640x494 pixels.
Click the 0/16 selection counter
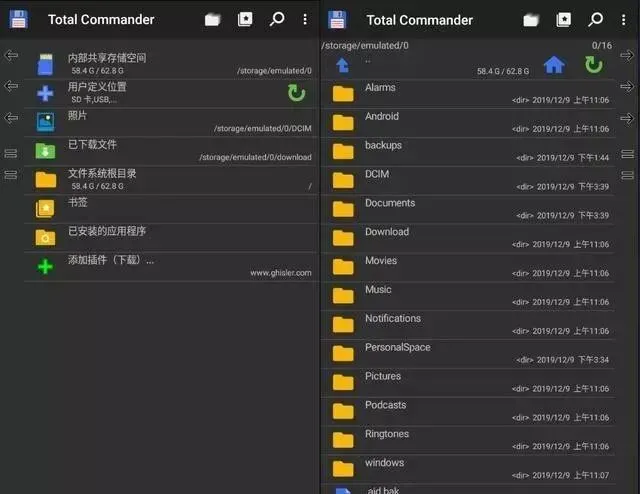pyautogui.click(x=602, y=45)
